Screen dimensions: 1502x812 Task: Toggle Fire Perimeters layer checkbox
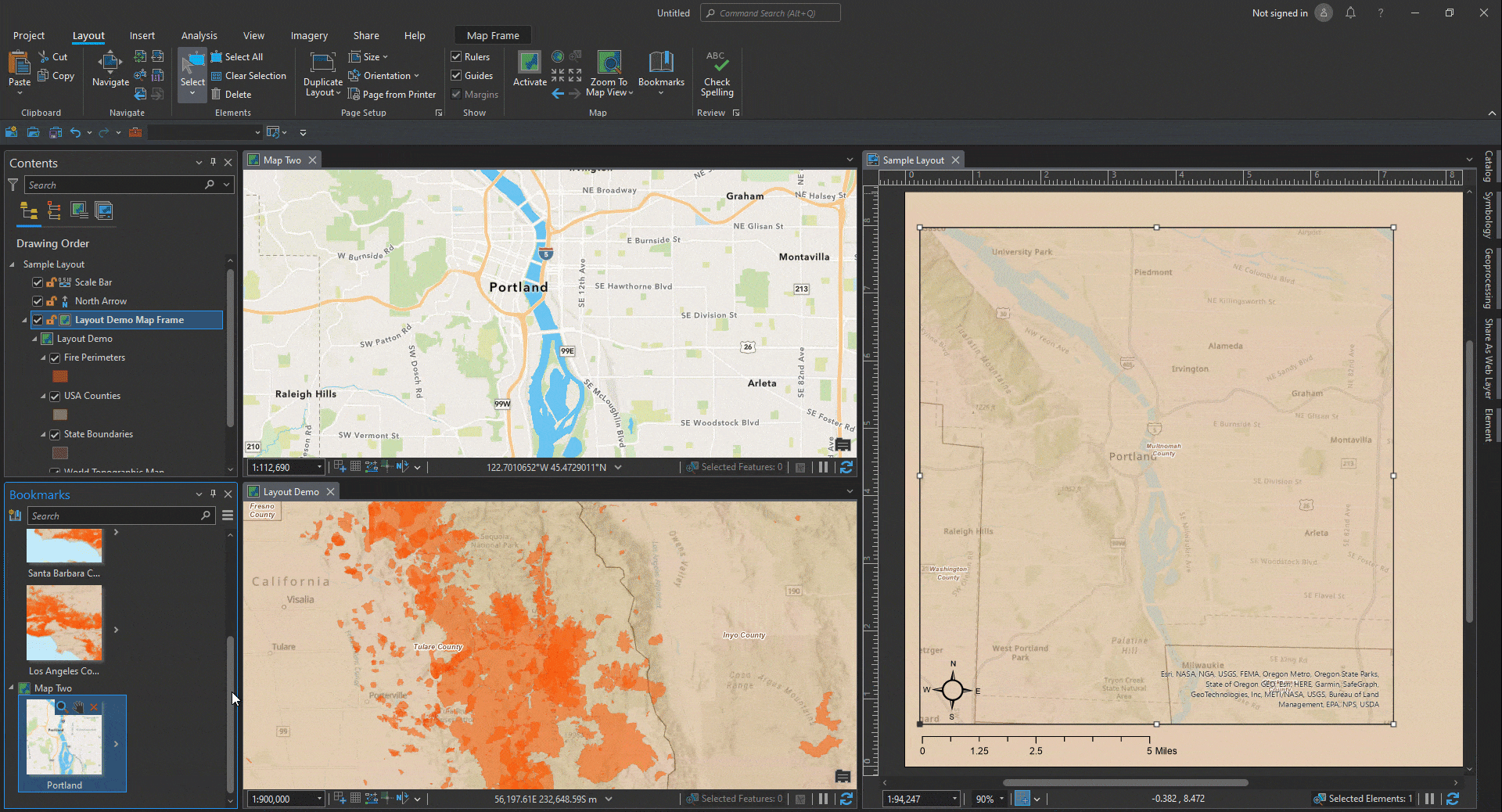point(56,358)
